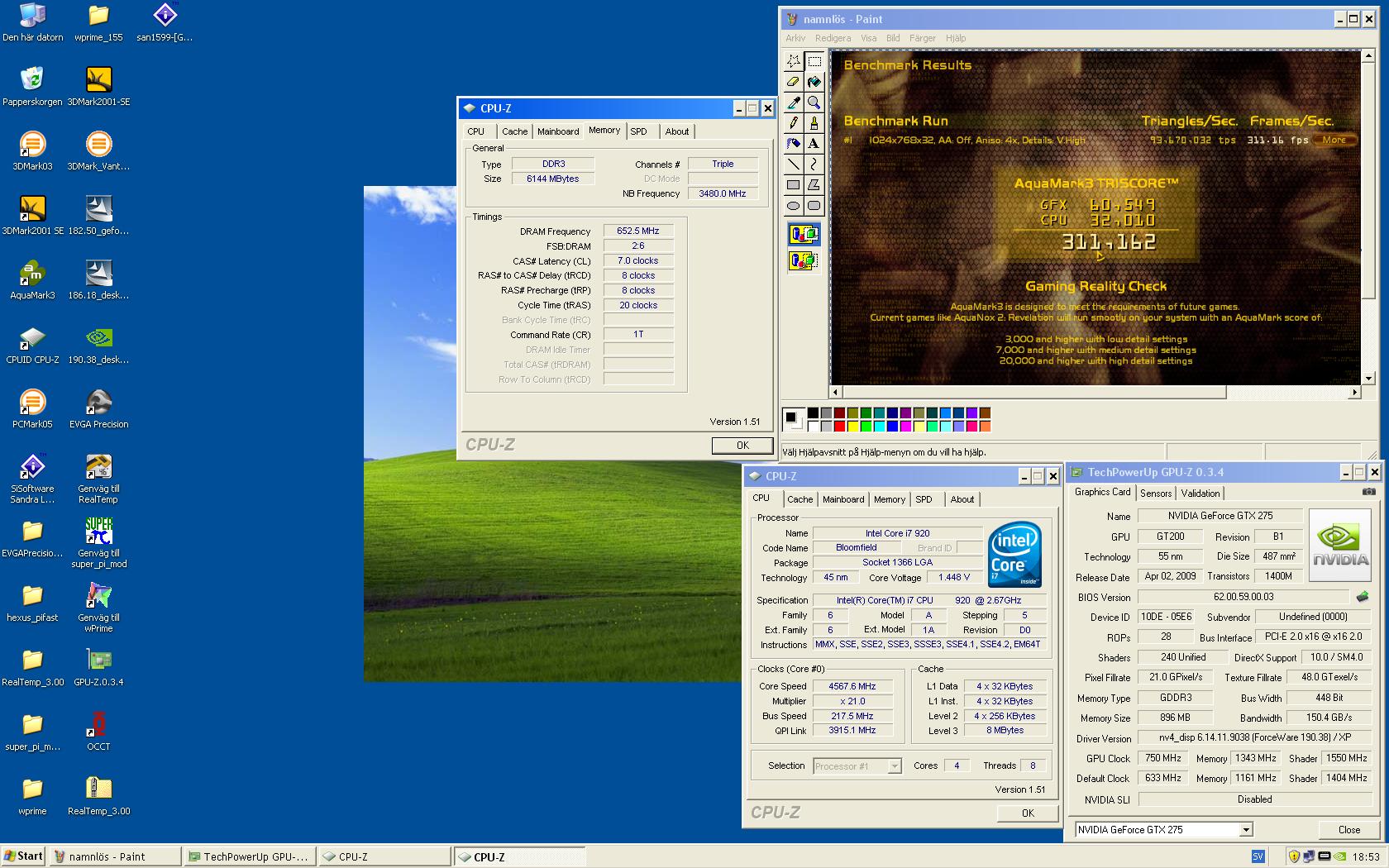Image resolution: width=1389 pixels, height=868 pixels.
Task: Click Paint canvas vertical scroll up arrow
Action: [x=1367, y=57]
